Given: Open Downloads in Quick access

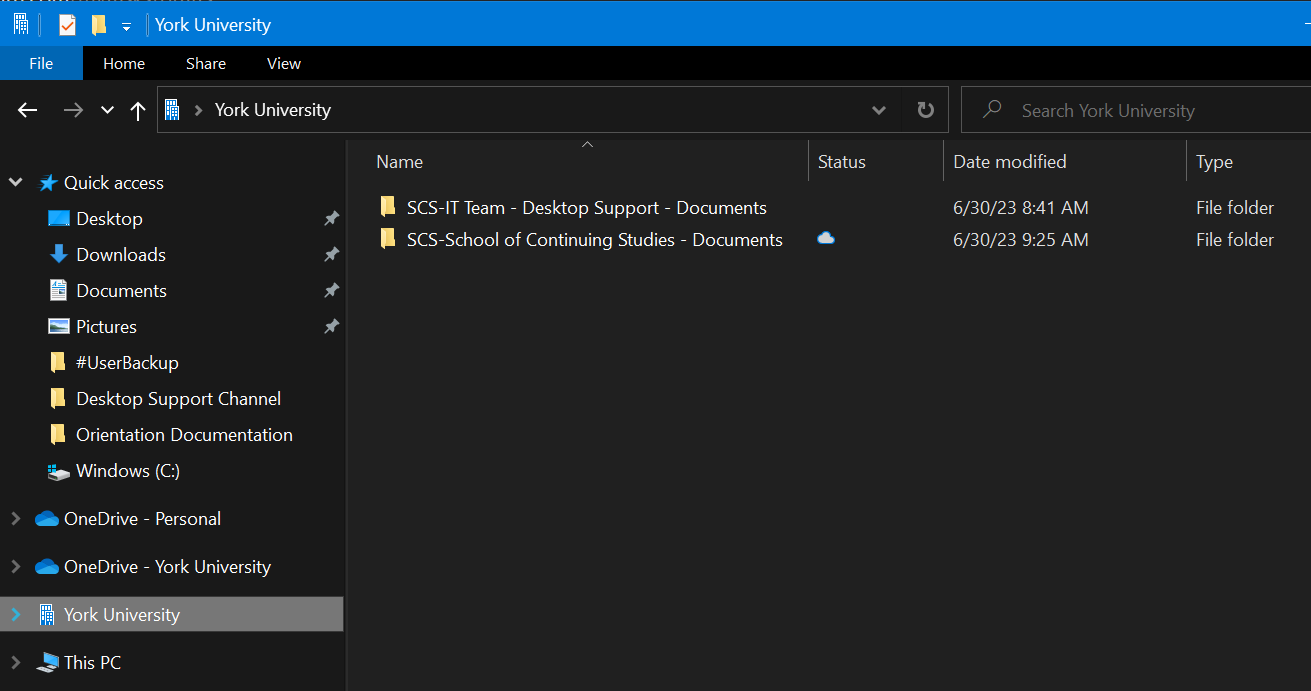Looking at the screenshot, I should [x=121, y=255].
